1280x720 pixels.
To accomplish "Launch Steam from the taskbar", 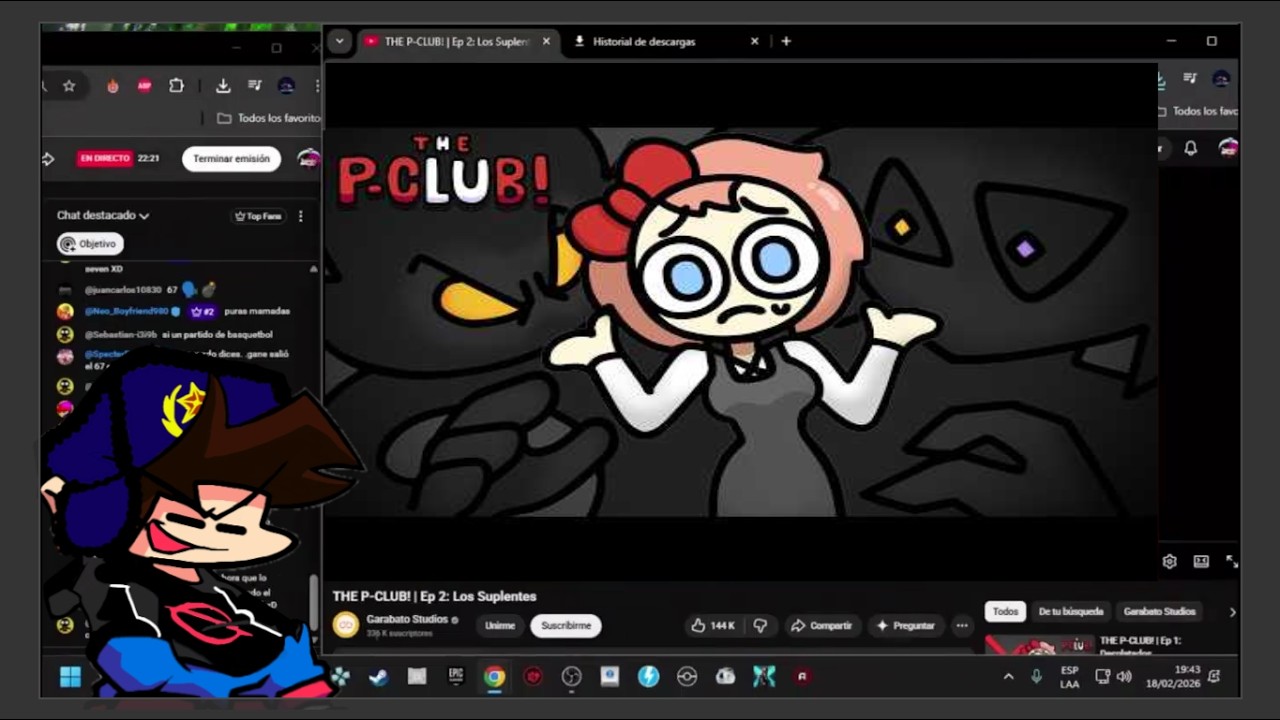I will [378, 677].
